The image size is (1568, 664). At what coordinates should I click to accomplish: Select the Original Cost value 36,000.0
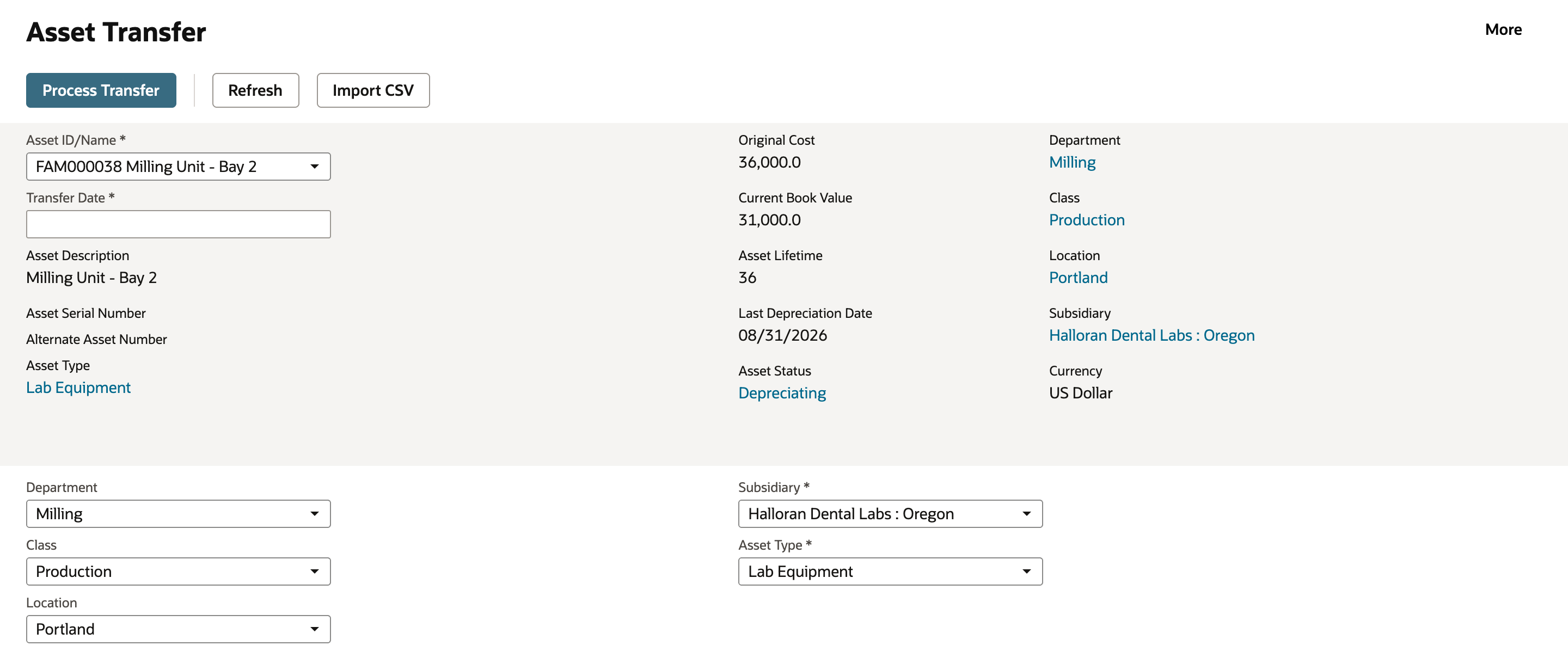769,162
